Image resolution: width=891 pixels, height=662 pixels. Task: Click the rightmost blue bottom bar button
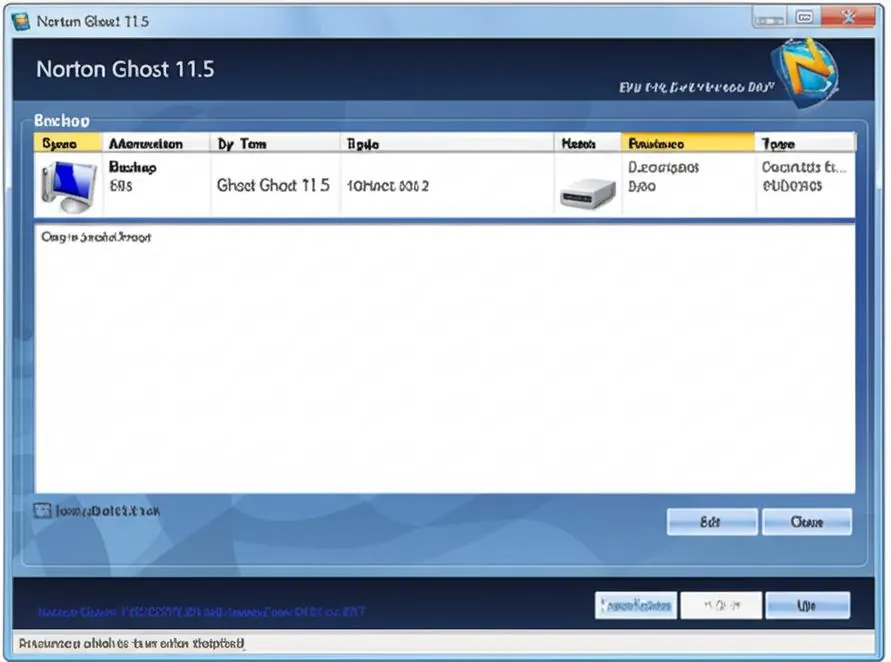[x=807, y=605]
